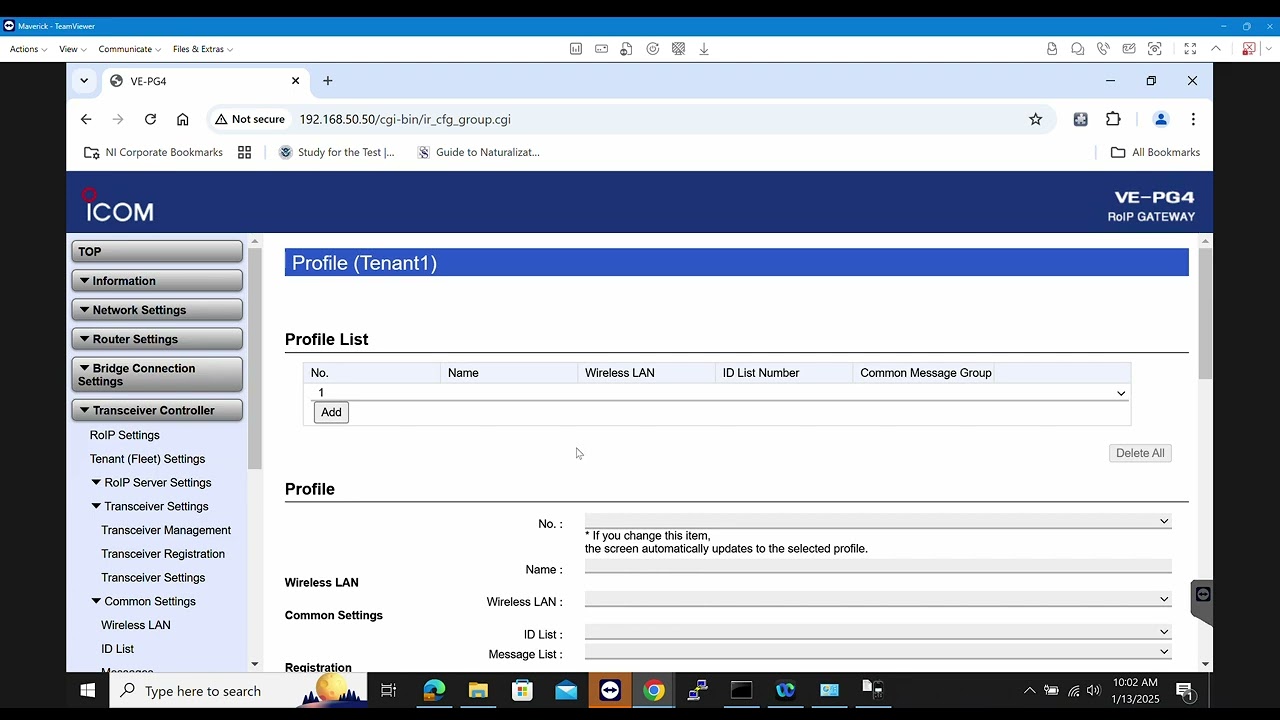Open the Wireless LAN settings link
1280x720 pixels.
(x=136, y=625)
